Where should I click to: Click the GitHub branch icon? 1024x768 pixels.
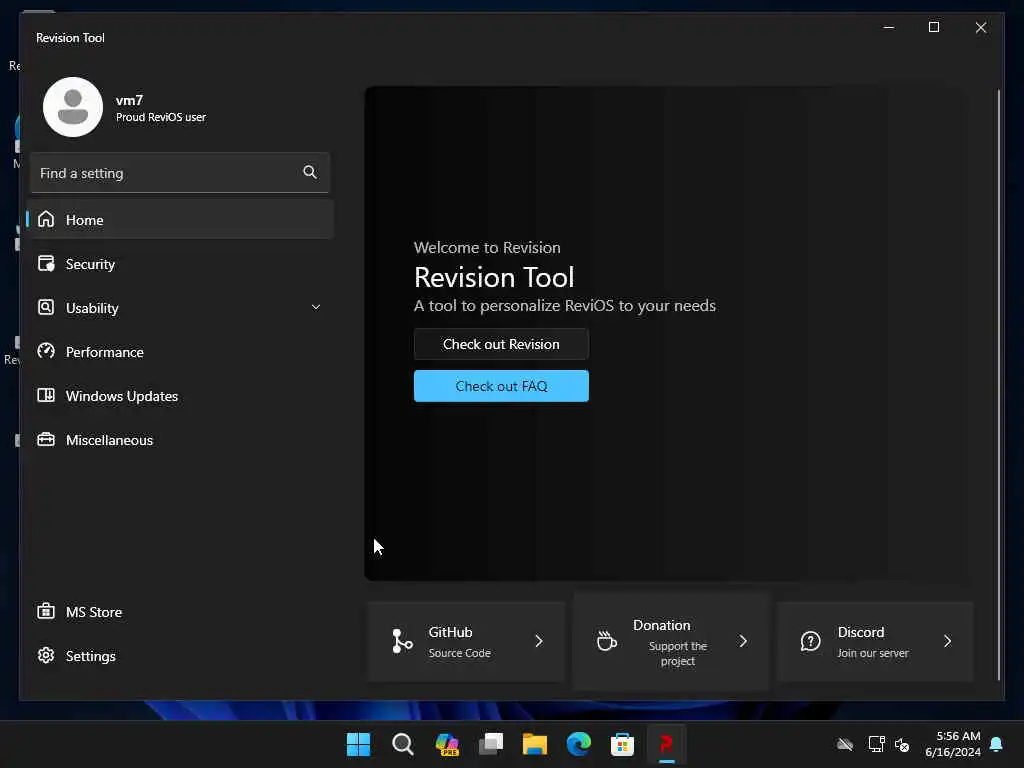[x=402, y=641]
